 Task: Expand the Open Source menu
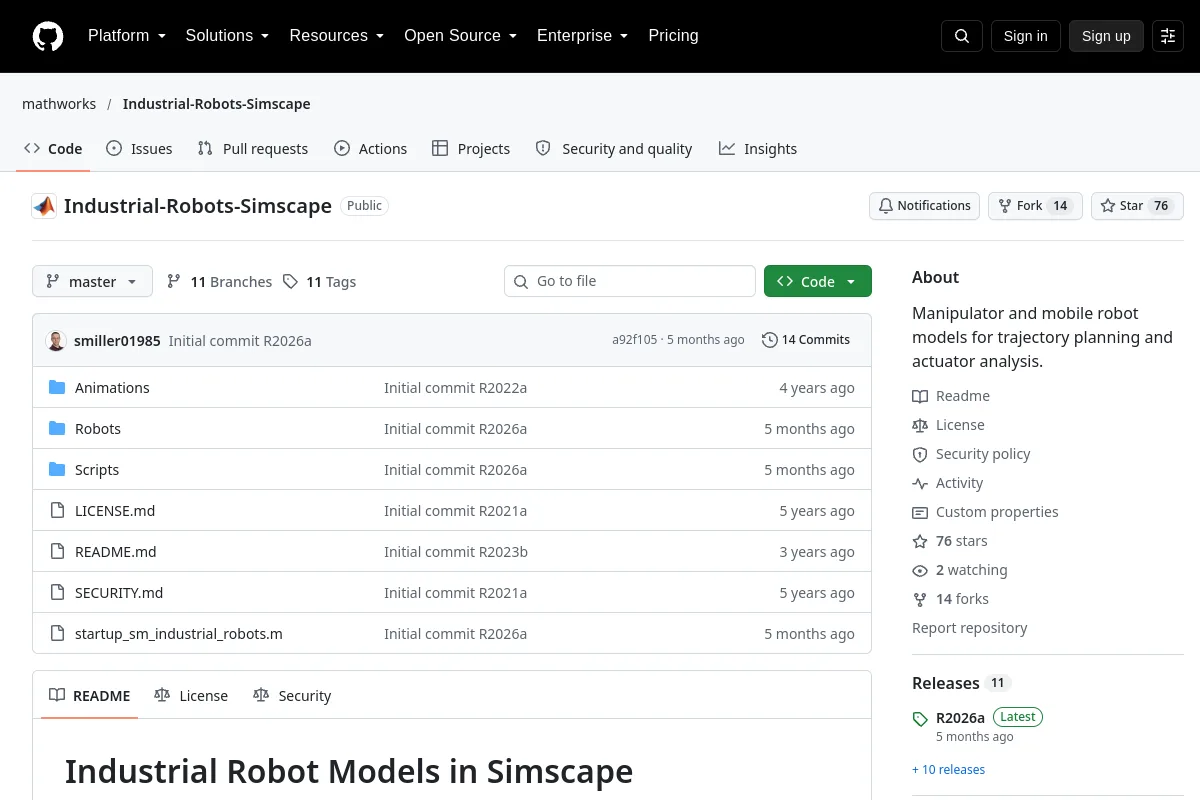(x=460, y=36)
